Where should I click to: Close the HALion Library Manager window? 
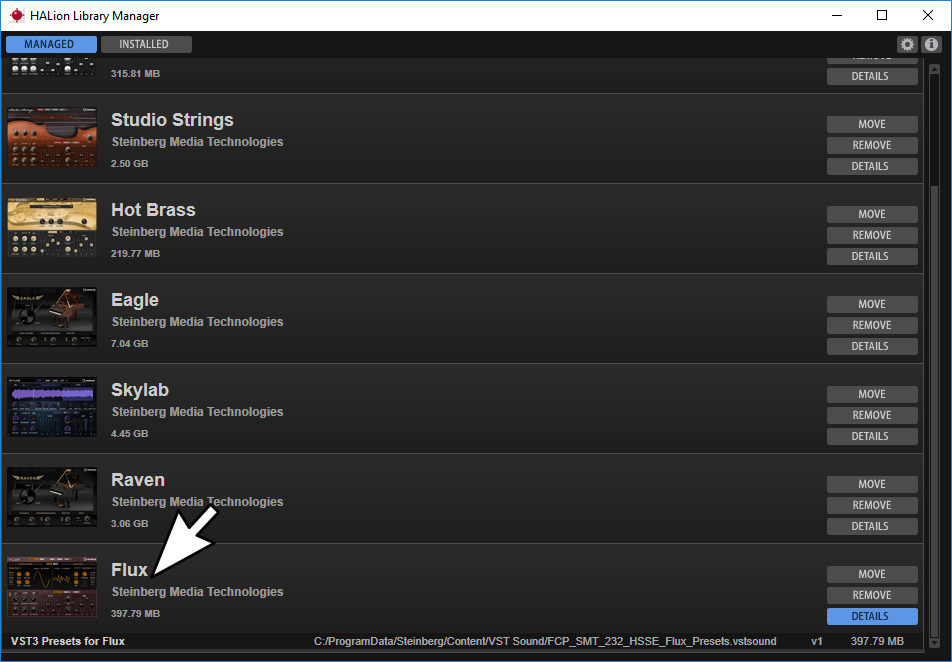pyautogui.click(x=928, y=15)
